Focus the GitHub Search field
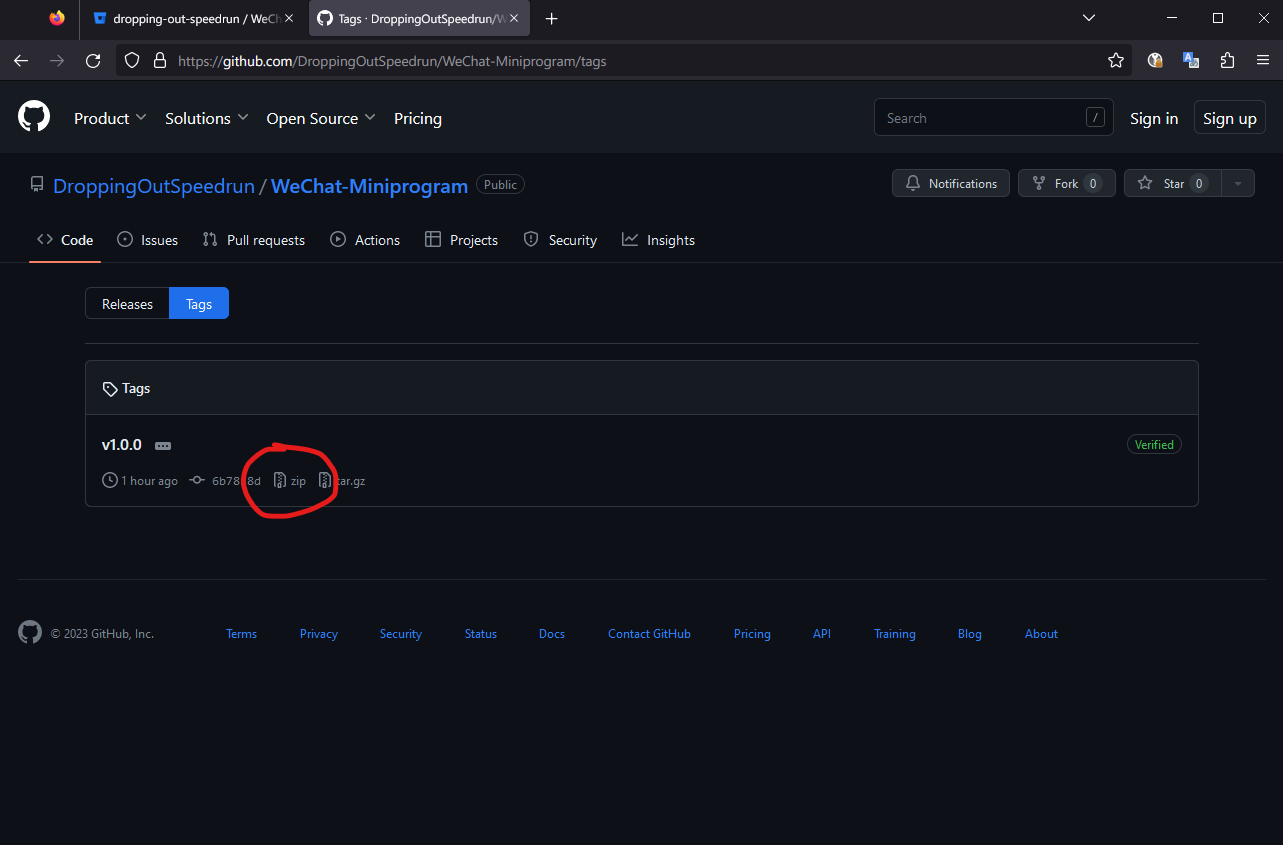 (993, 118)
